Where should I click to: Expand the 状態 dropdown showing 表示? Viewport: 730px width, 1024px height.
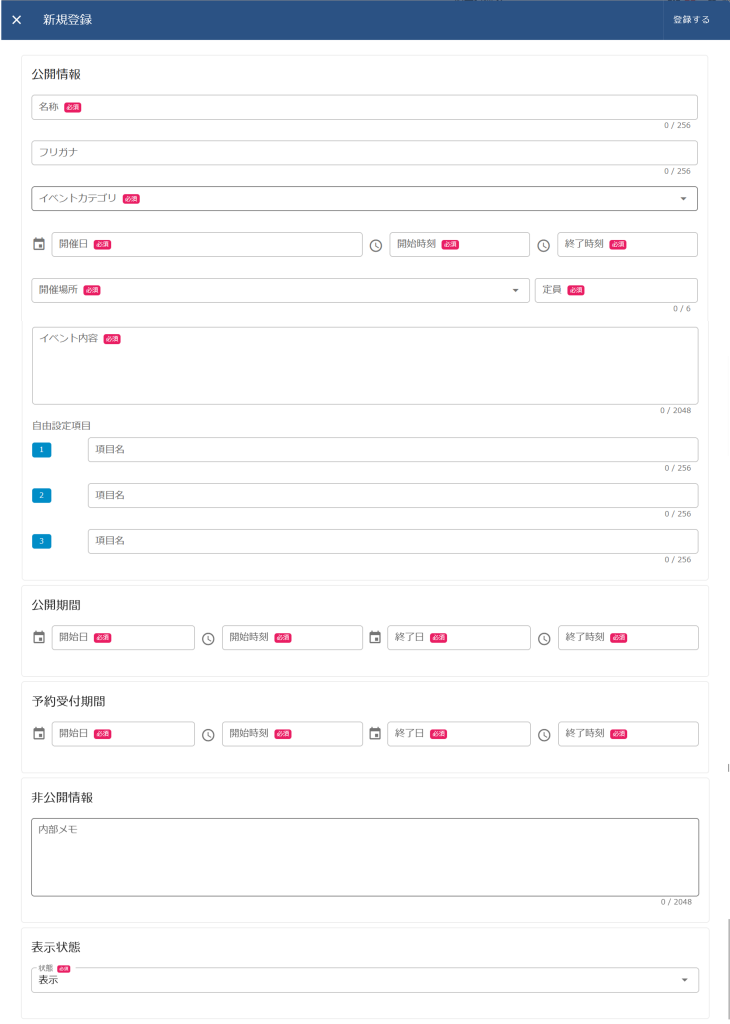684,980
